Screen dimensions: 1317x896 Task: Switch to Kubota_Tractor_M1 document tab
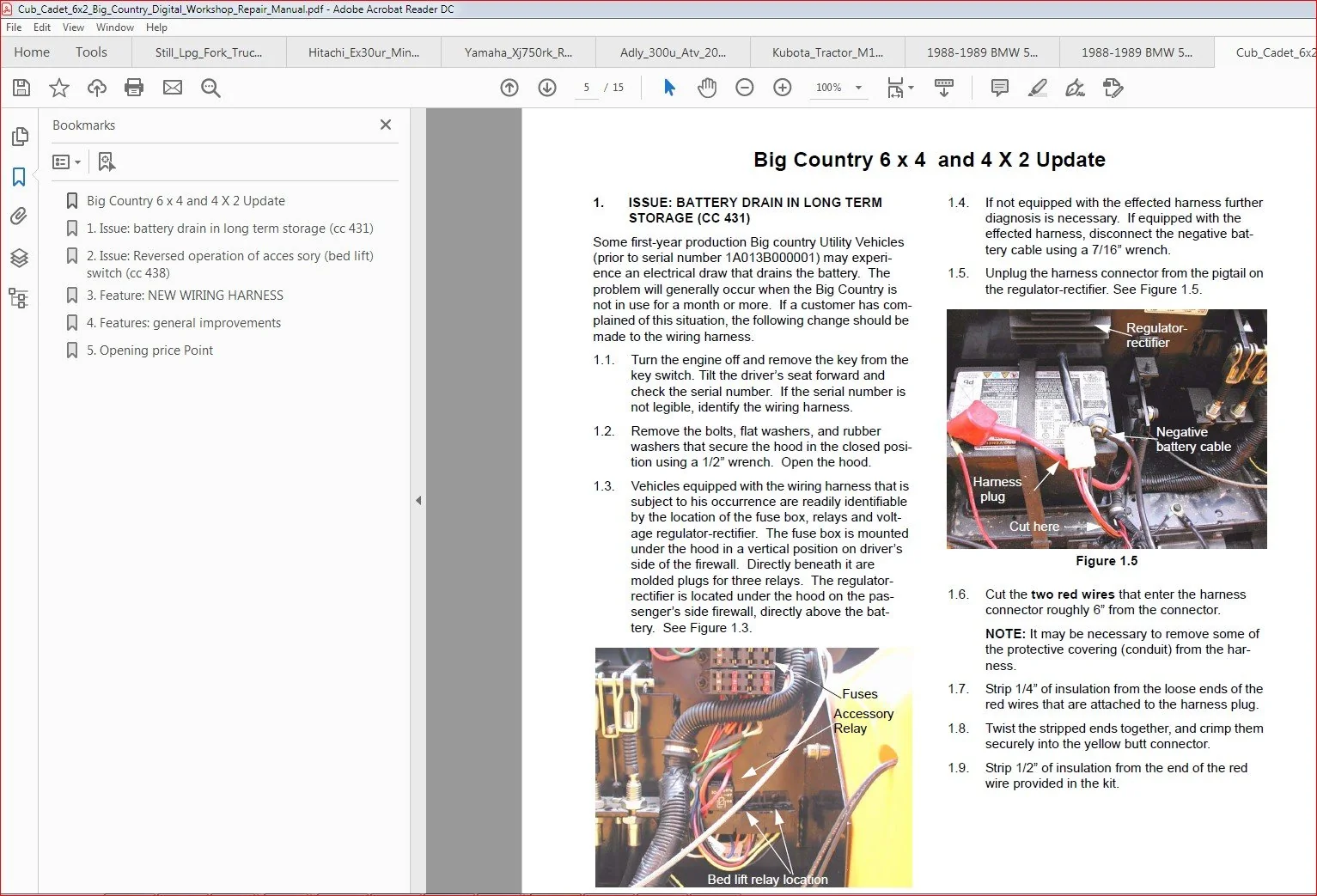827,52
